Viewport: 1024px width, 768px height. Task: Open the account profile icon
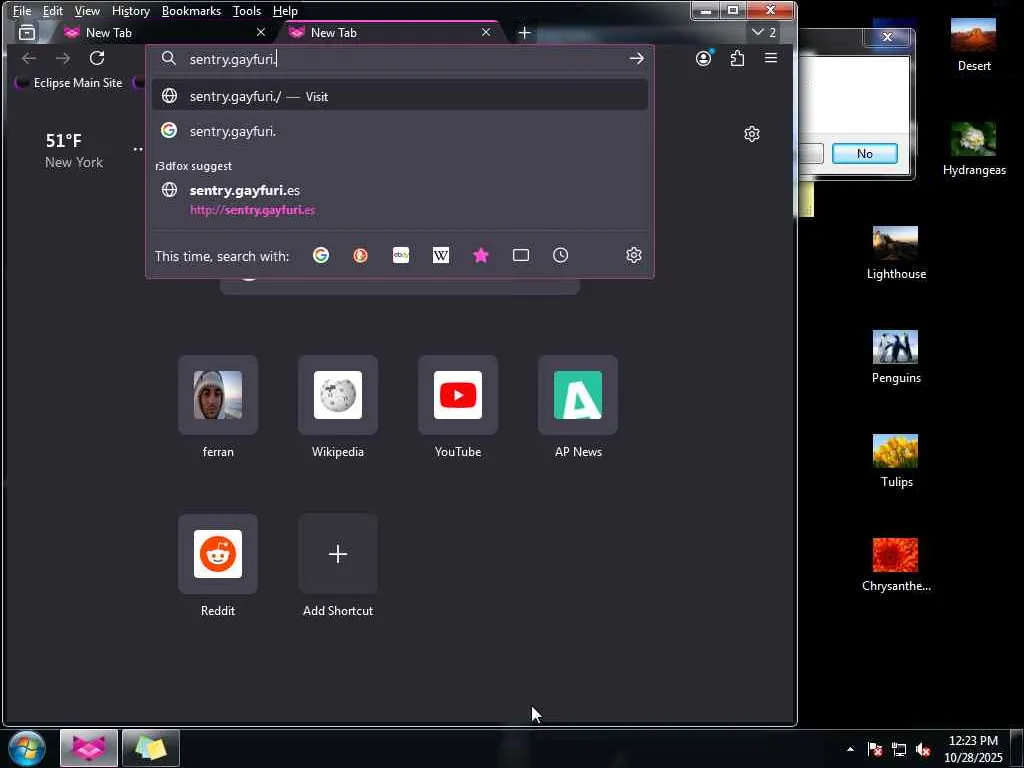tap(703, 58)
